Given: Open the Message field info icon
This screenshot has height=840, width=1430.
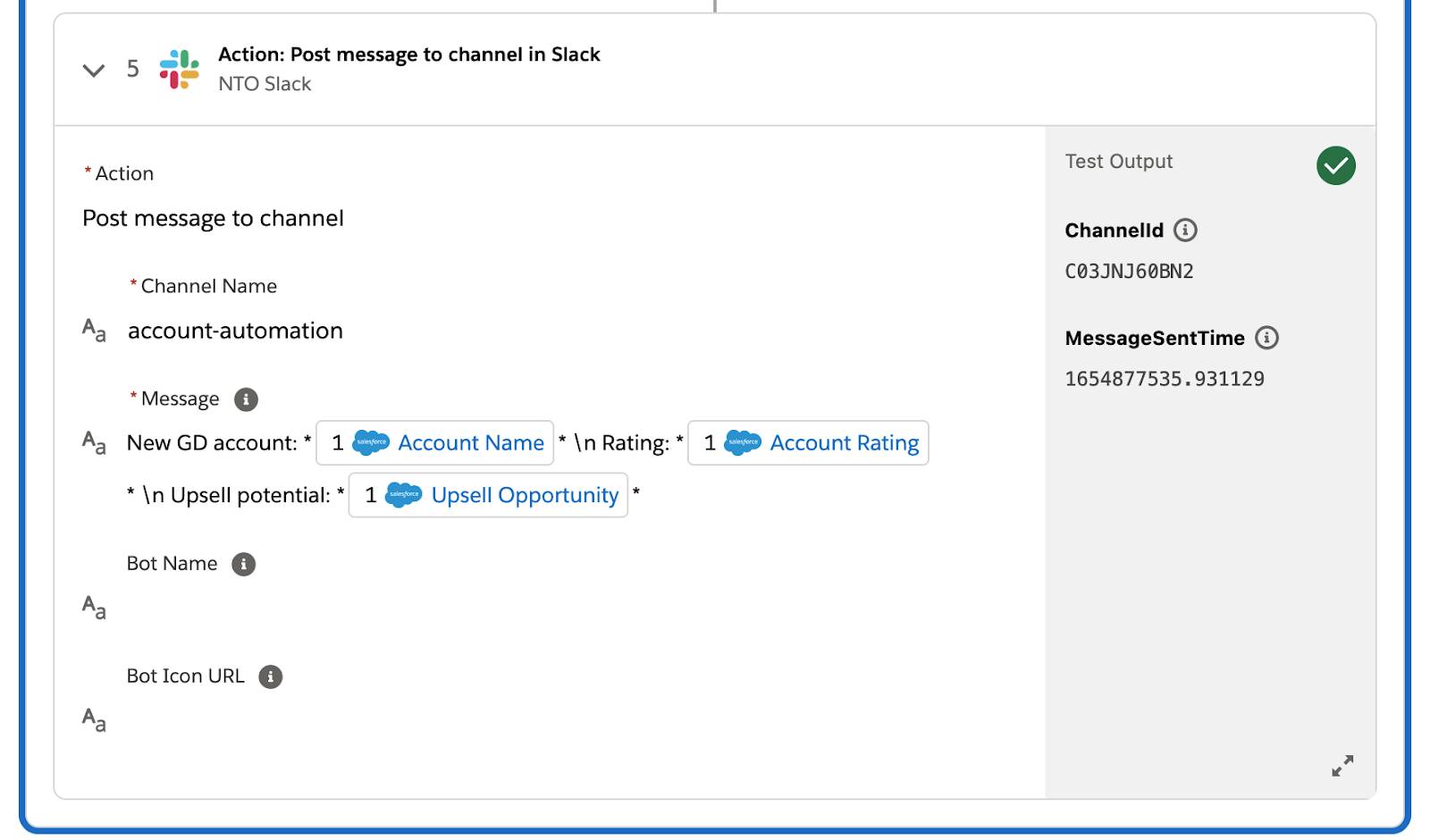Looking at the screenshot, I should pyautogui.click(x=246, y=399).
